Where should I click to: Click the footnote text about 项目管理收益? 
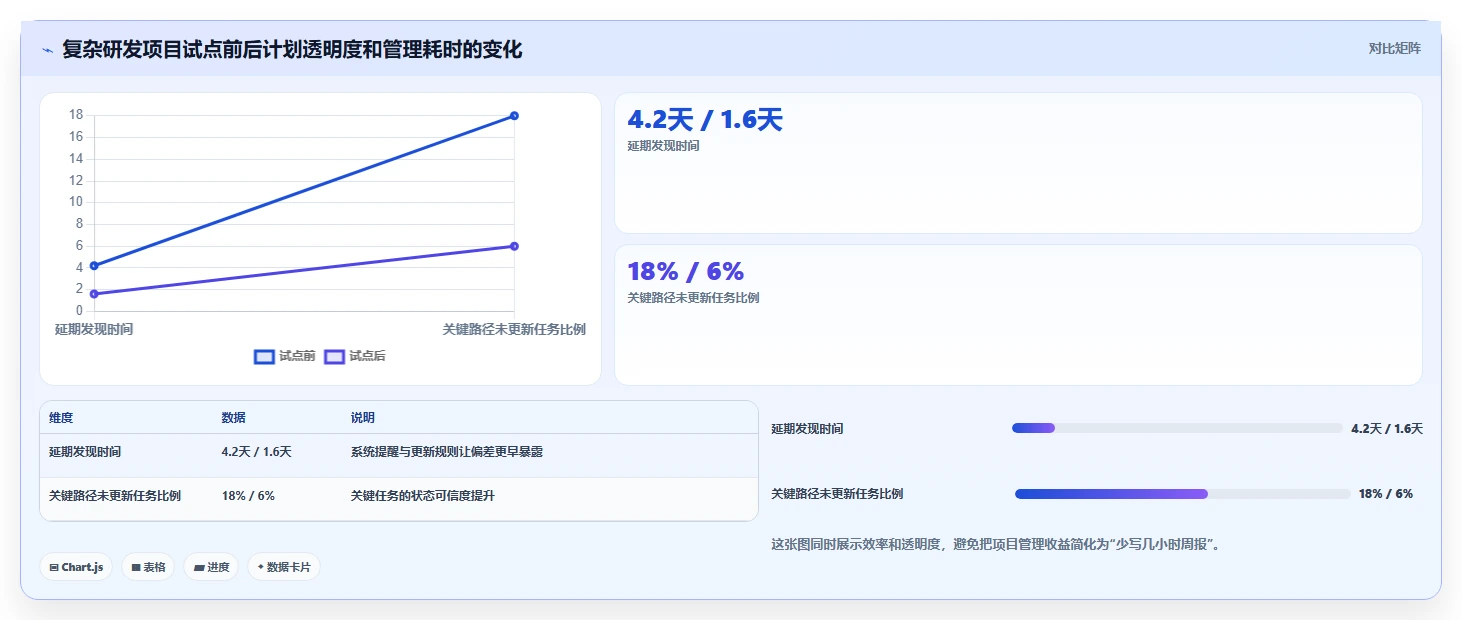click(x=996, y=545)
